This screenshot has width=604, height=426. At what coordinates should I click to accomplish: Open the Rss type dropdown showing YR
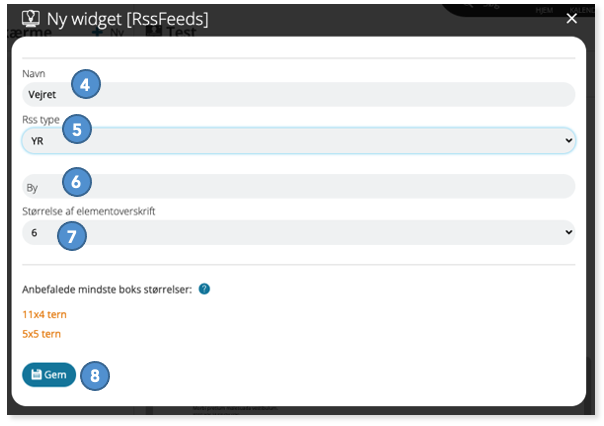point(299,141)
